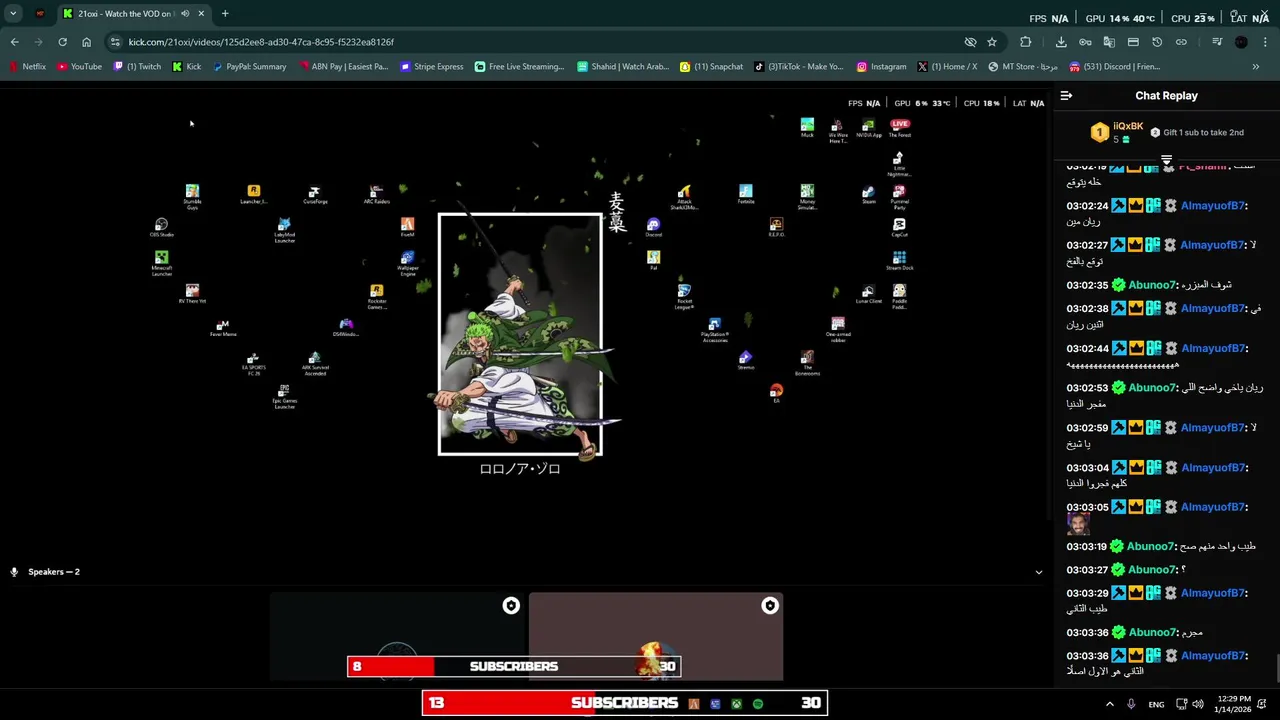Switch to the pinned red-icon tab
The width and height of the screenshot is (1280, 720).
click(40, 14)
